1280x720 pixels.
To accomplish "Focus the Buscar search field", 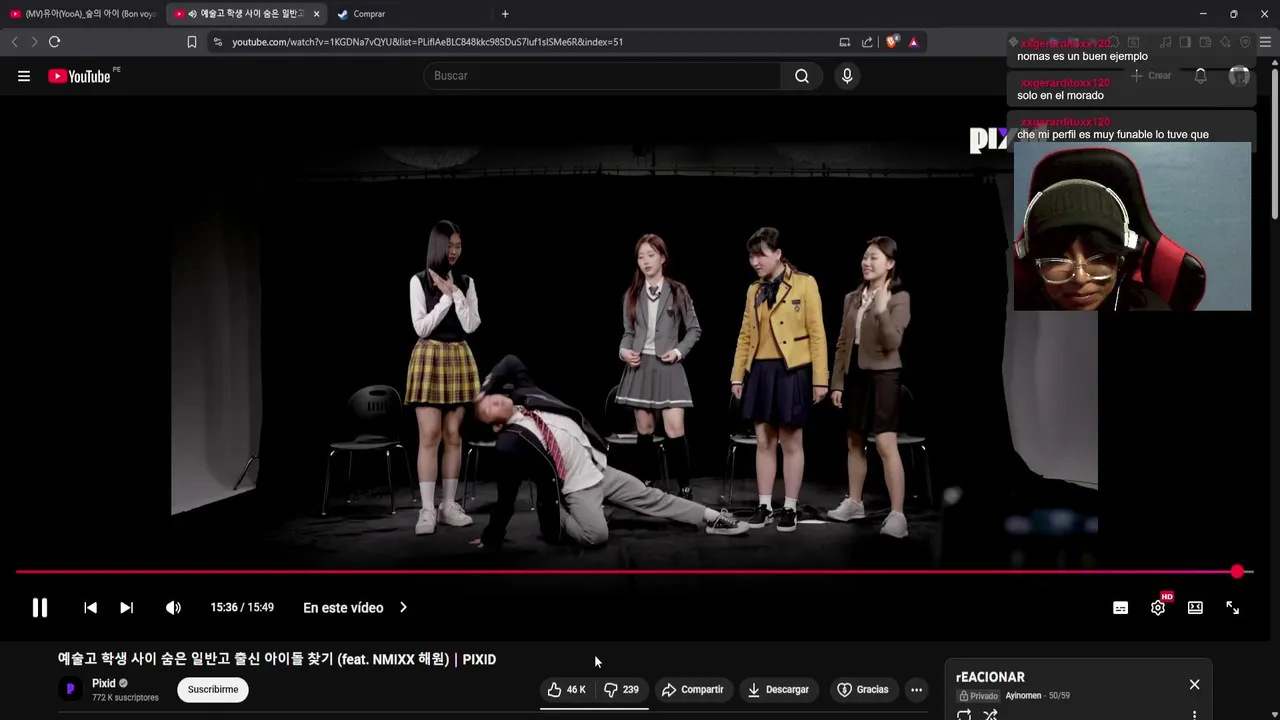I will [x=603, y=76].
